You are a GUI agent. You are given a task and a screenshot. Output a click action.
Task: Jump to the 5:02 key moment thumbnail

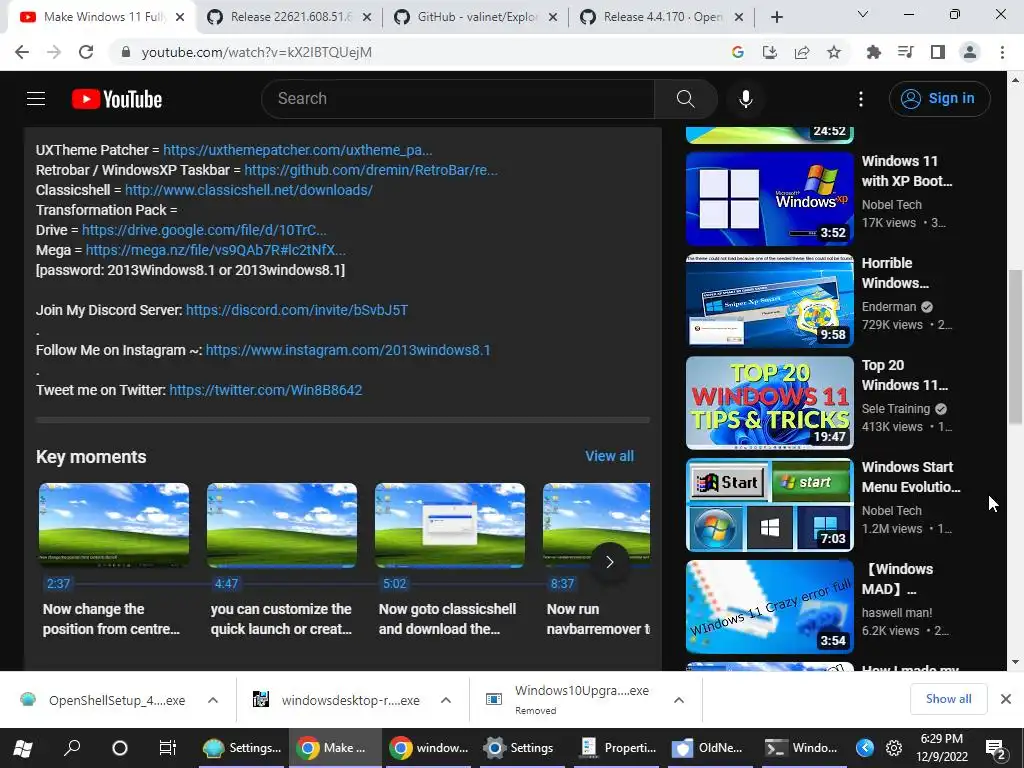click(x=450, y=525)
